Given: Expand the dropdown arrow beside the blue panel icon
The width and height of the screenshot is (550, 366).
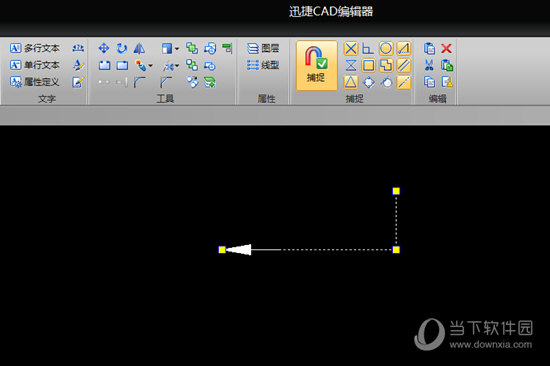Looking at the screenshot, I should tap(176, 48).
